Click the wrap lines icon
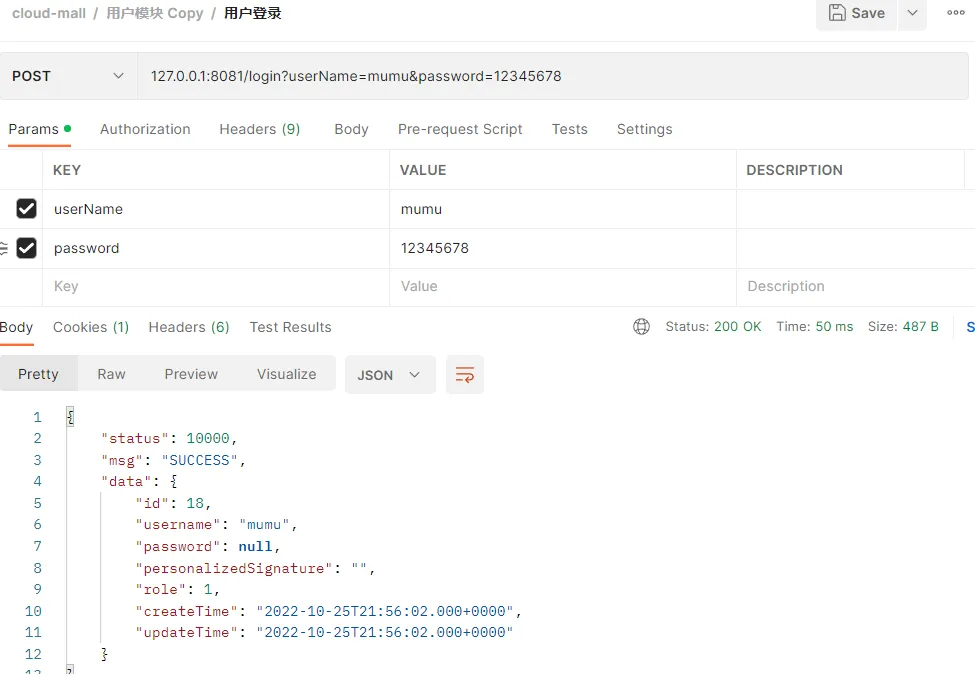975x677 pixels. 465,375
